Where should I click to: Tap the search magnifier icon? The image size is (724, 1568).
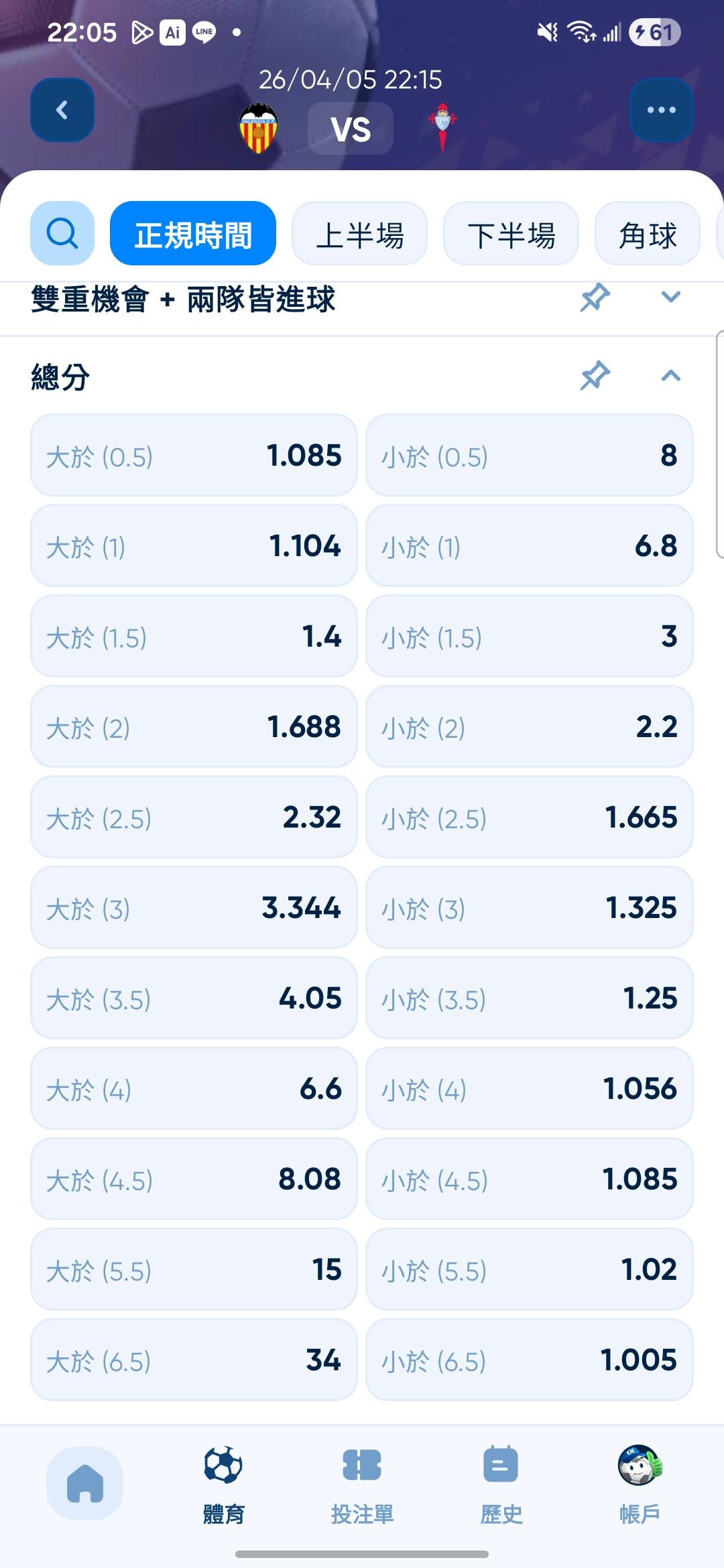coord(62,233)
